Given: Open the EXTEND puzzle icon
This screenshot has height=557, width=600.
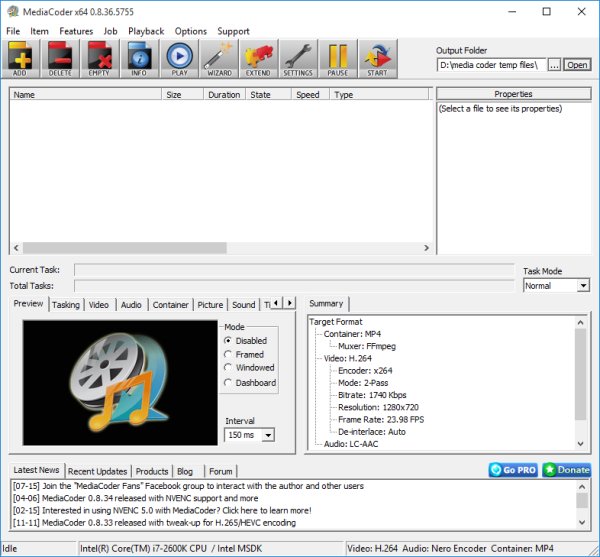Looking at the screenshot, I should (x=258, y=59).
